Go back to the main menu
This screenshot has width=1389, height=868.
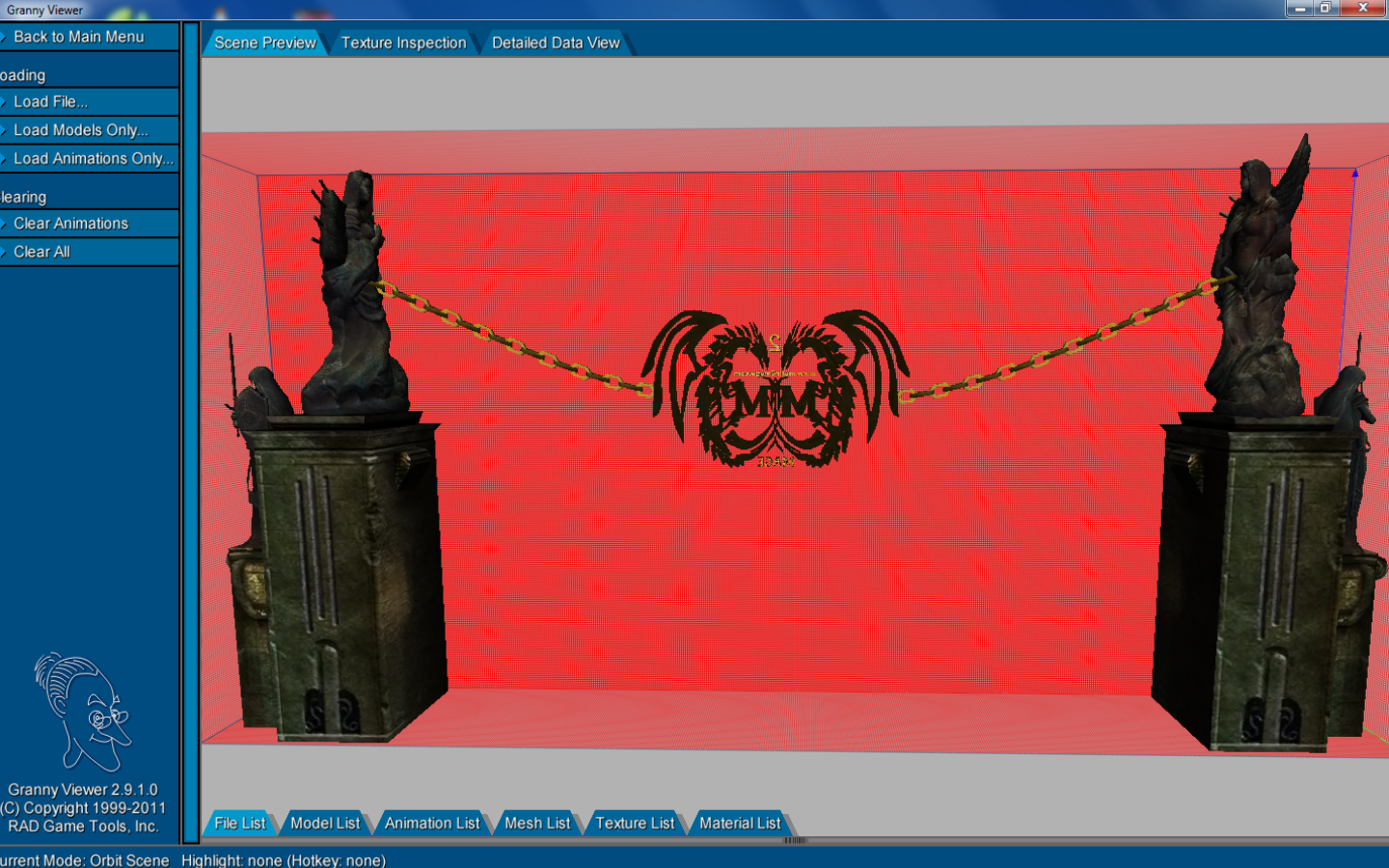tap(89, 37)
